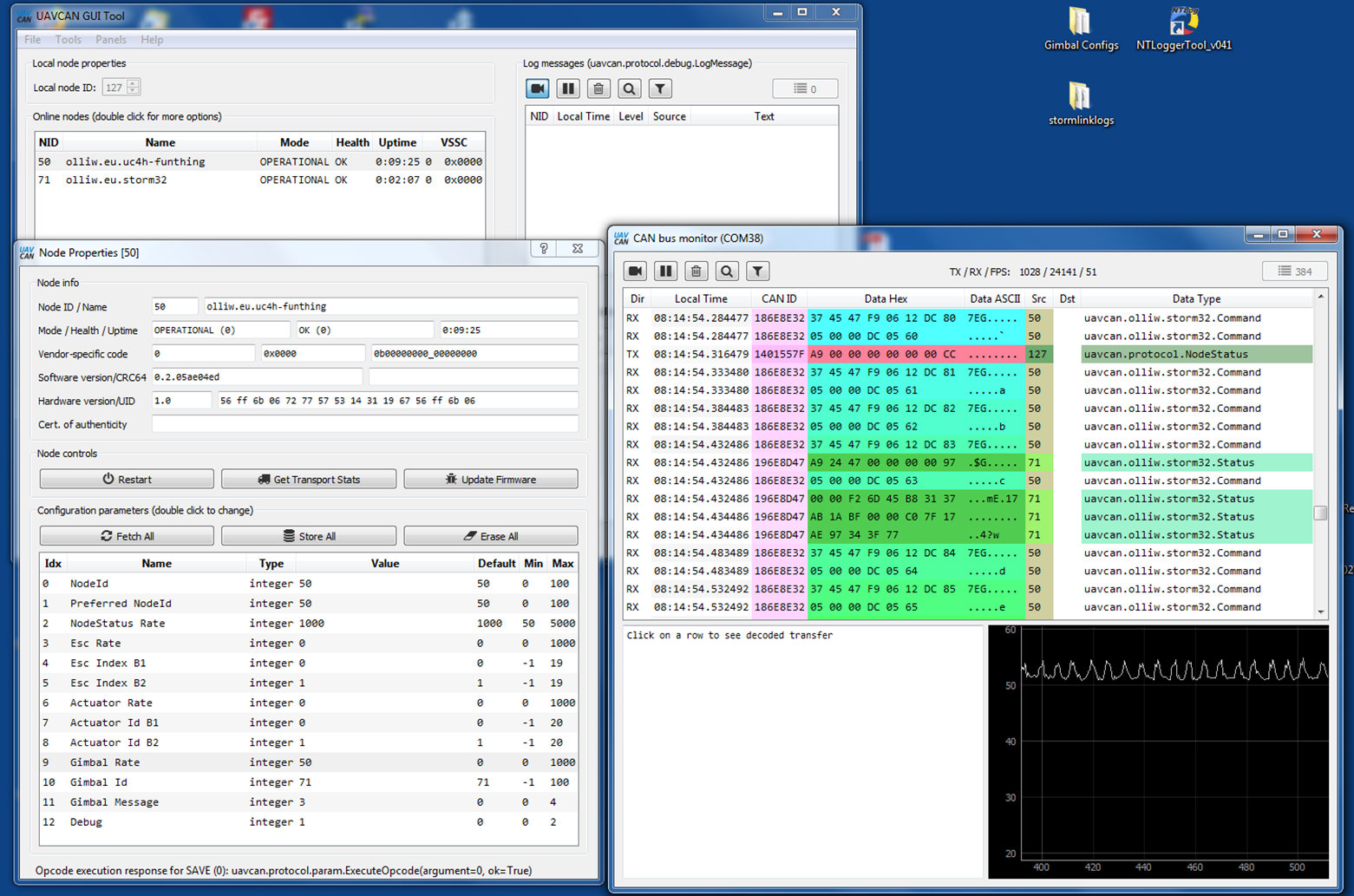The width and height of the screenshot is (1354, 896).
Task: Clear Log messages using trash icon
Action: tap(599, 88)
